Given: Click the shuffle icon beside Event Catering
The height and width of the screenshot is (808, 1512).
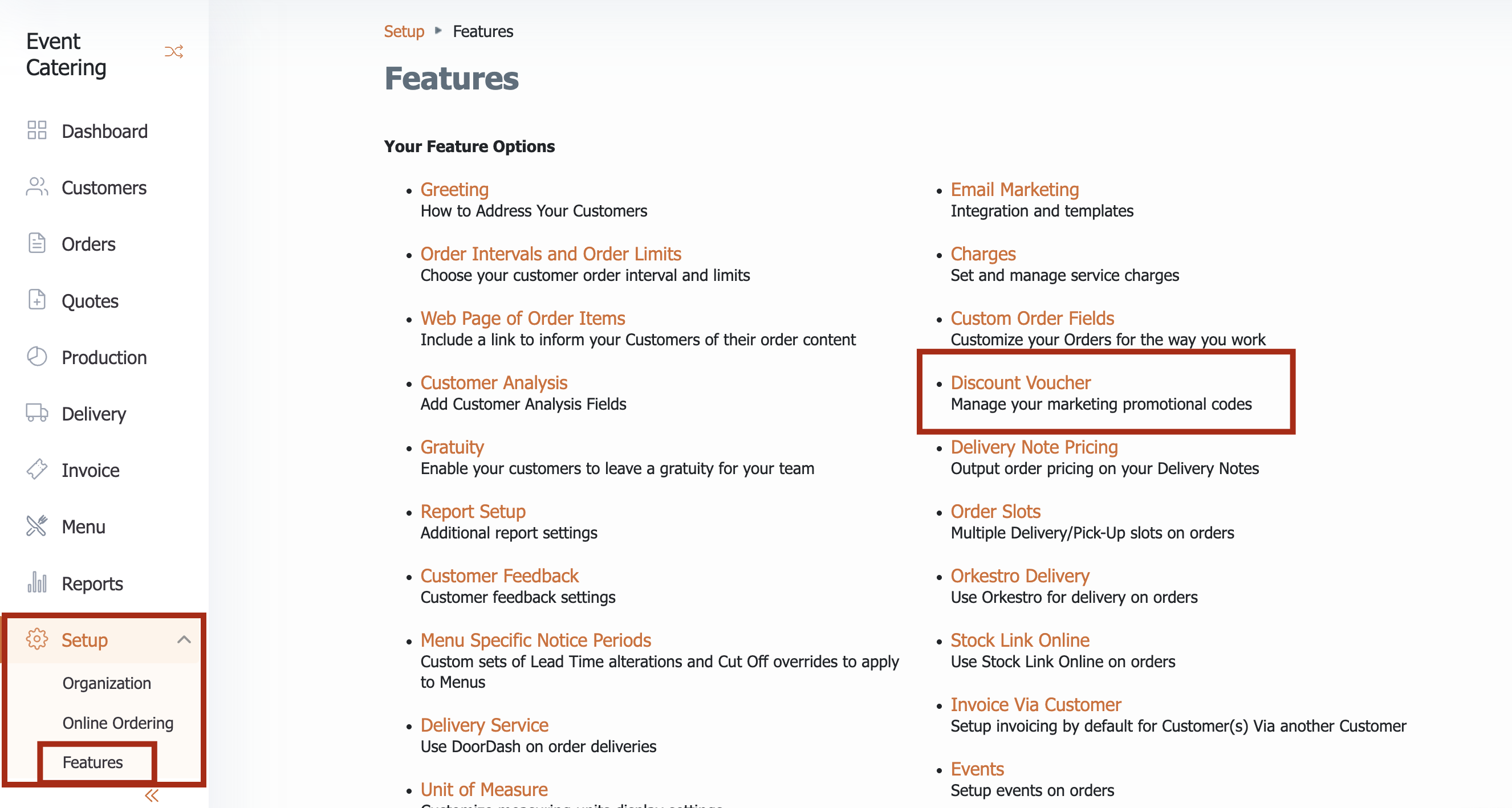Looking at the screenshot, I should (x=174, y=52).
